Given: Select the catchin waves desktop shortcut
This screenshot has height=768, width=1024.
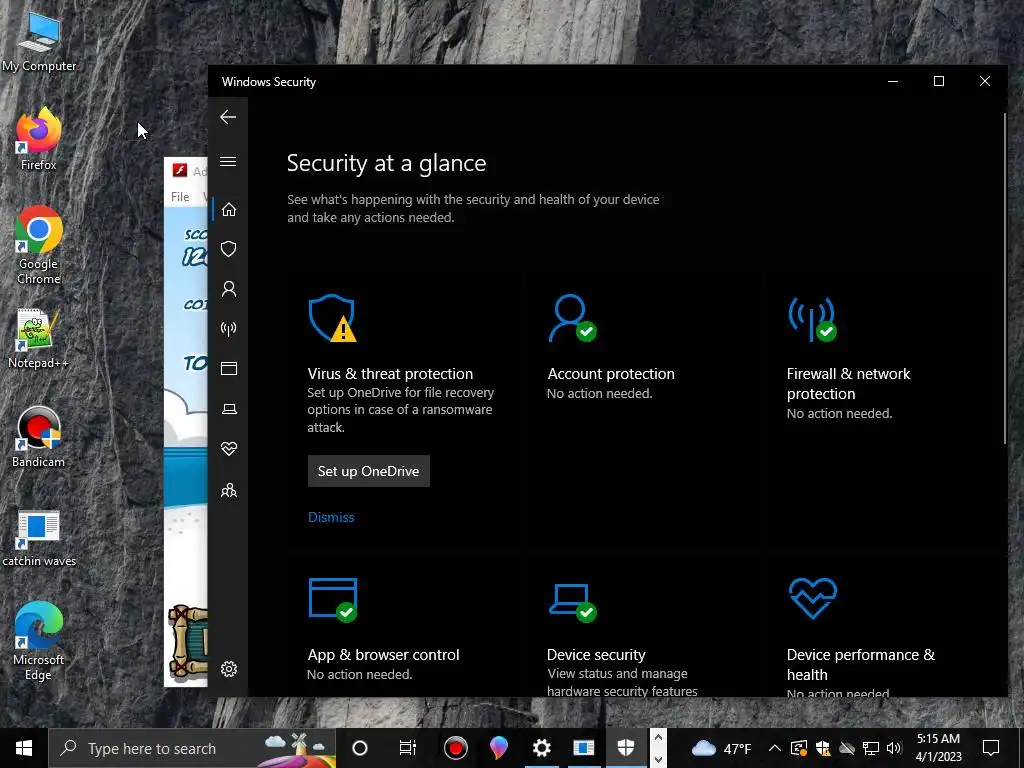Looking at the screenshot, I should coord(39,537).
